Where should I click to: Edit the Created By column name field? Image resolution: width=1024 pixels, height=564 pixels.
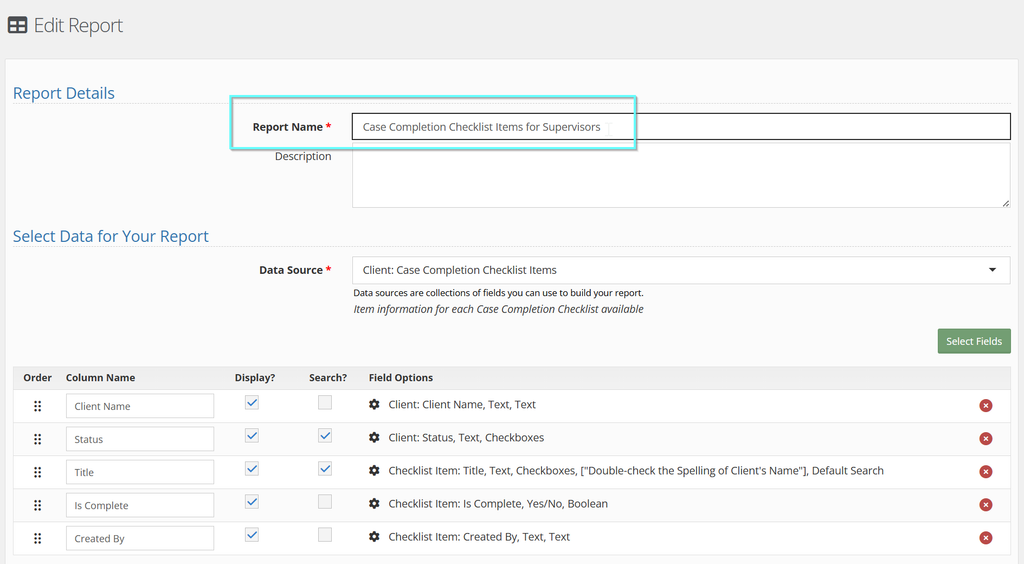(140, 539)
